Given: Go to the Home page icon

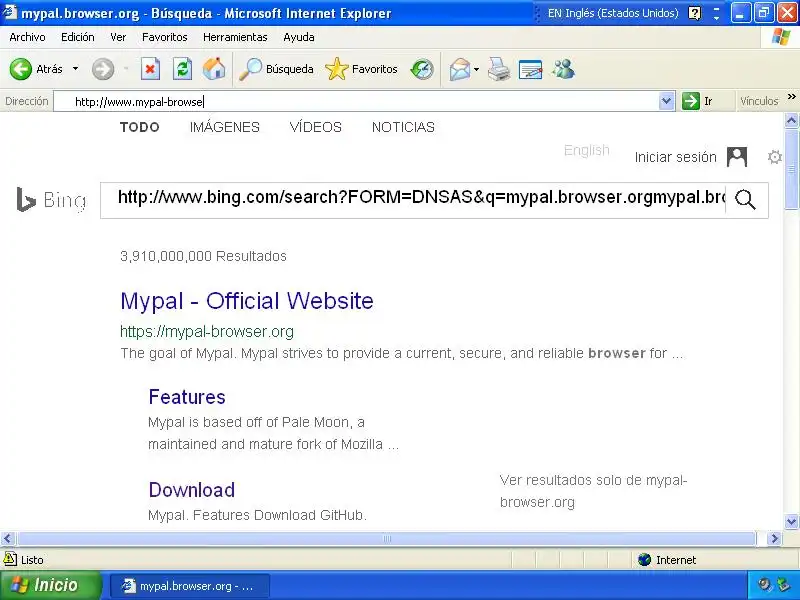Looking at the screenshot, I should [x=214, y=69].
